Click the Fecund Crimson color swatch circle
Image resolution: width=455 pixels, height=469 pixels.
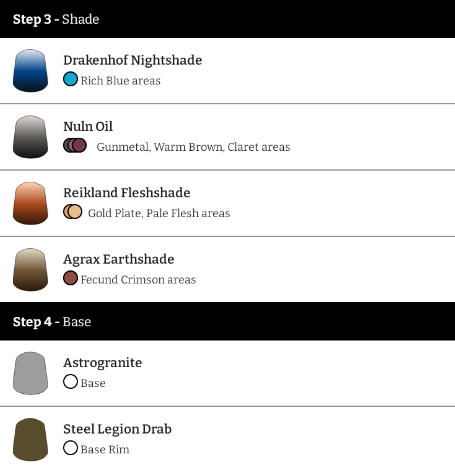coord(70,278)
